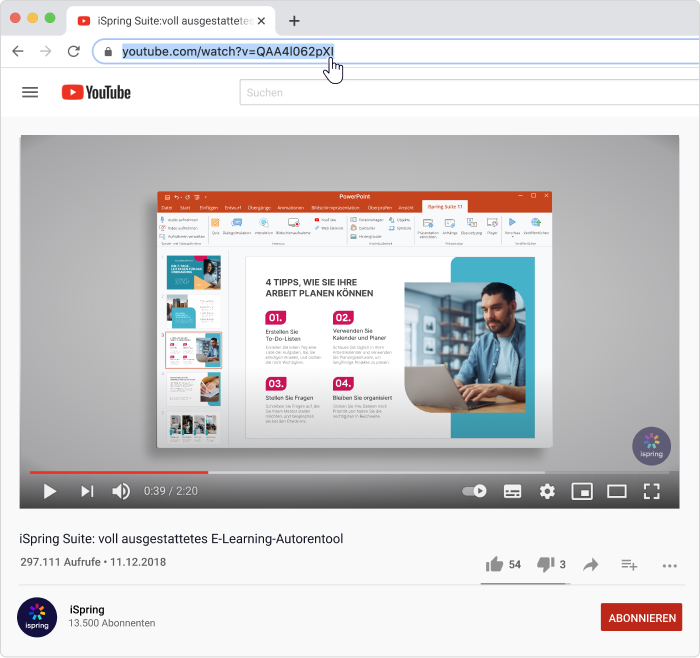Reload the page with the refresh icon
This screenshot has width=700, height=658.
pyautogui.click(x=74, y=51)
